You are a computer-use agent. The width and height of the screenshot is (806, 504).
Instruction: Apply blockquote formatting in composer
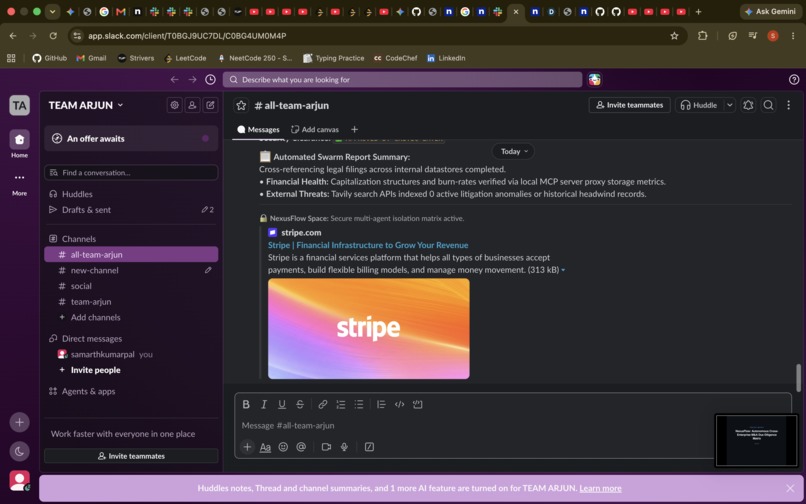(381, 404)
